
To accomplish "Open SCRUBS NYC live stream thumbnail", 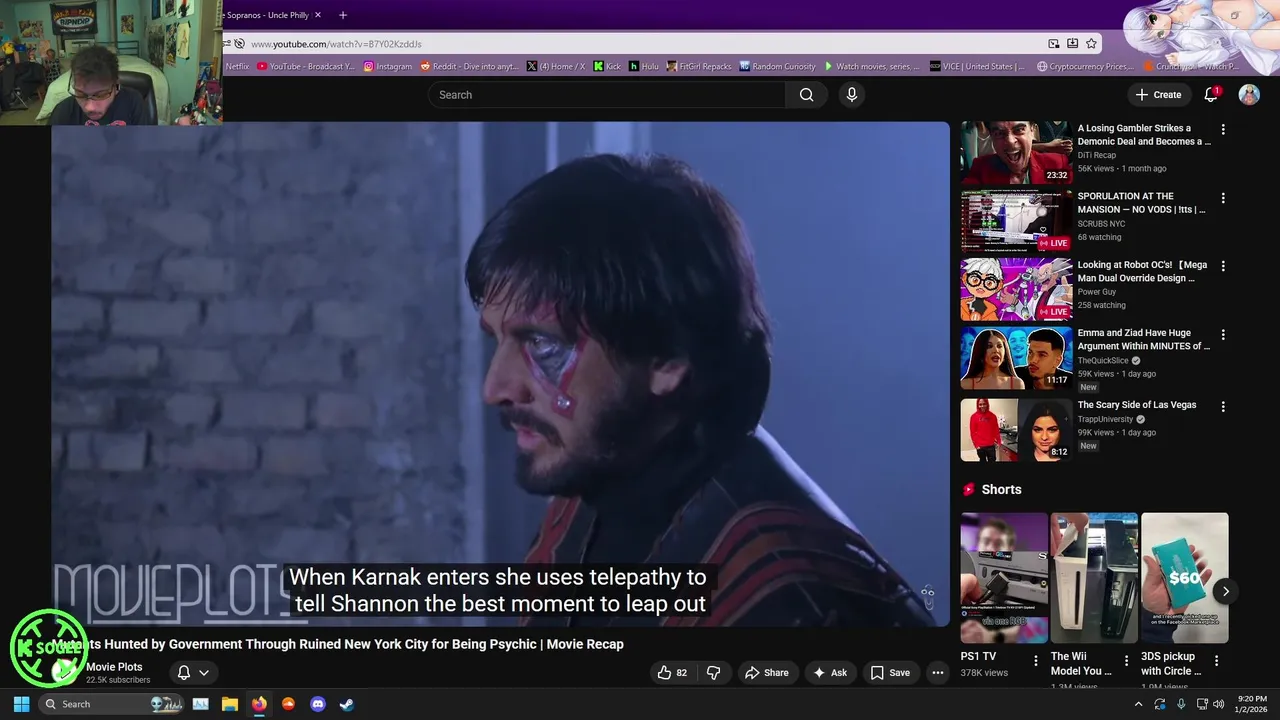I will (1016, 221).
